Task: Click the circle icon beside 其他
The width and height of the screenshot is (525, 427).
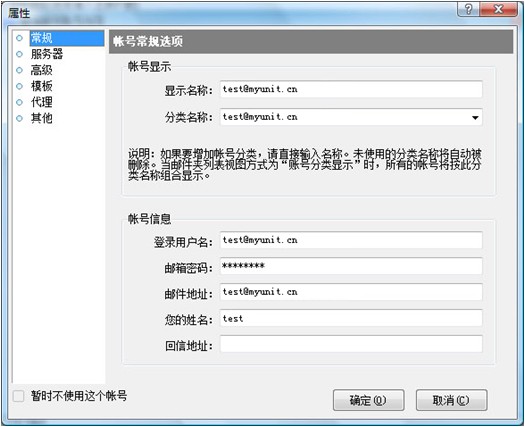Action: coord(19,118)
